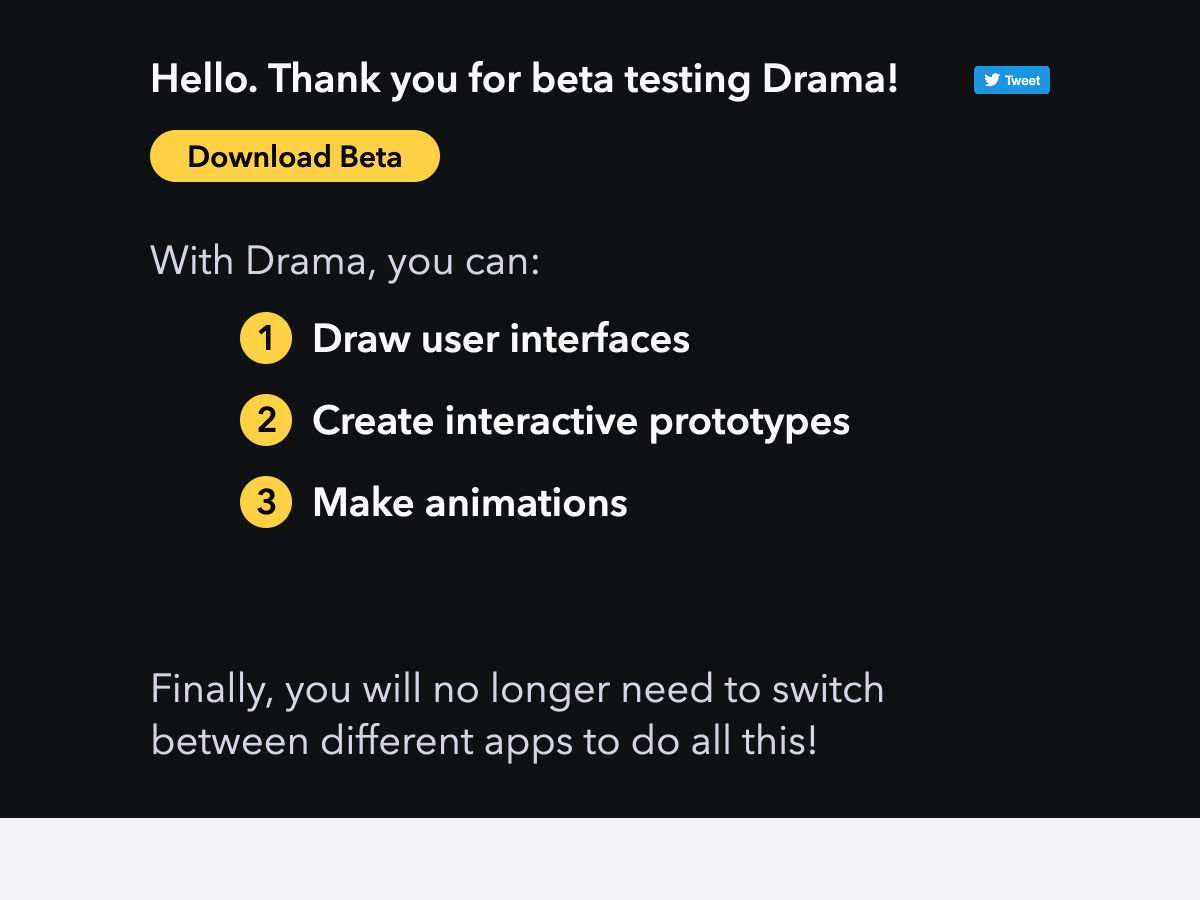Click the word "Drama" in the subtitle
The width and height of the screenshot is (1200, 900).
306,261
